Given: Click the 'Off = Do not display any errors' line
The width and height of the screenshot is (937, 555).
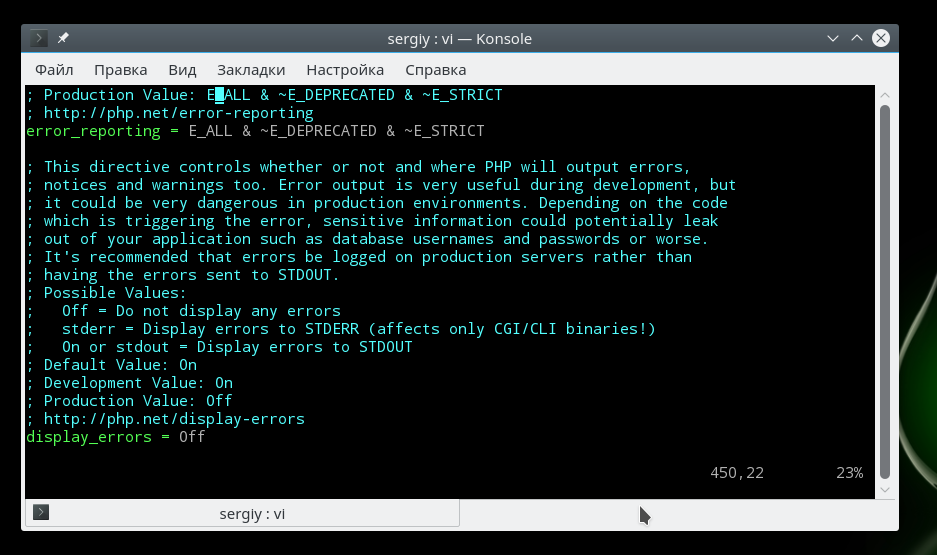Looking at the screenshot, I should (183, 311).
